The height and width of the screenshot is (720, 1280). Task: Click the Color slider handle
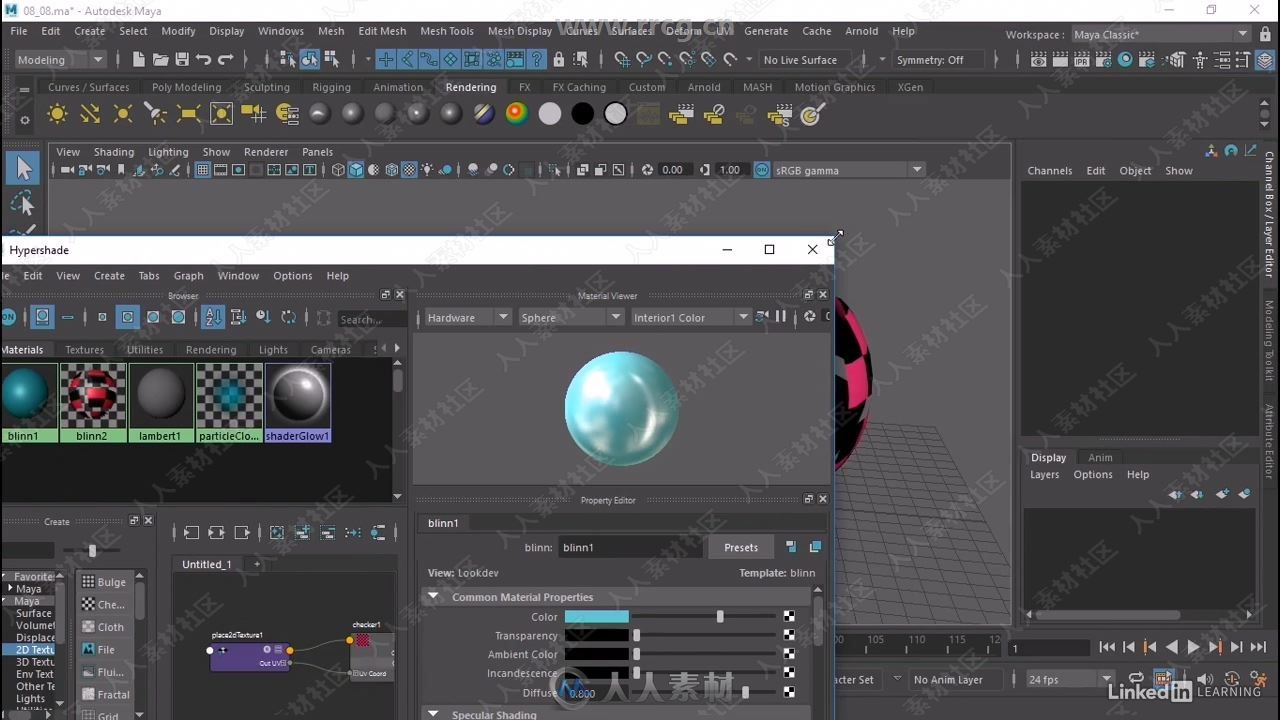[x=720, y=617]
